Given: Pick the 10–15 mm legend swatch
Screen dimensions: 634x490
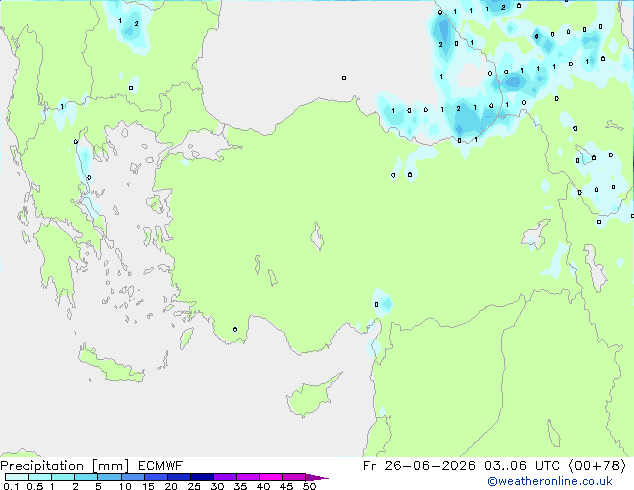Looking at the screenshot, I should tap(132, 477).
